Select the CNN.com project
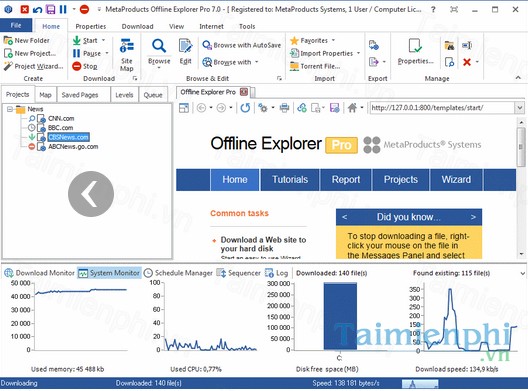The image size is (528, 391). click(61, 119)
